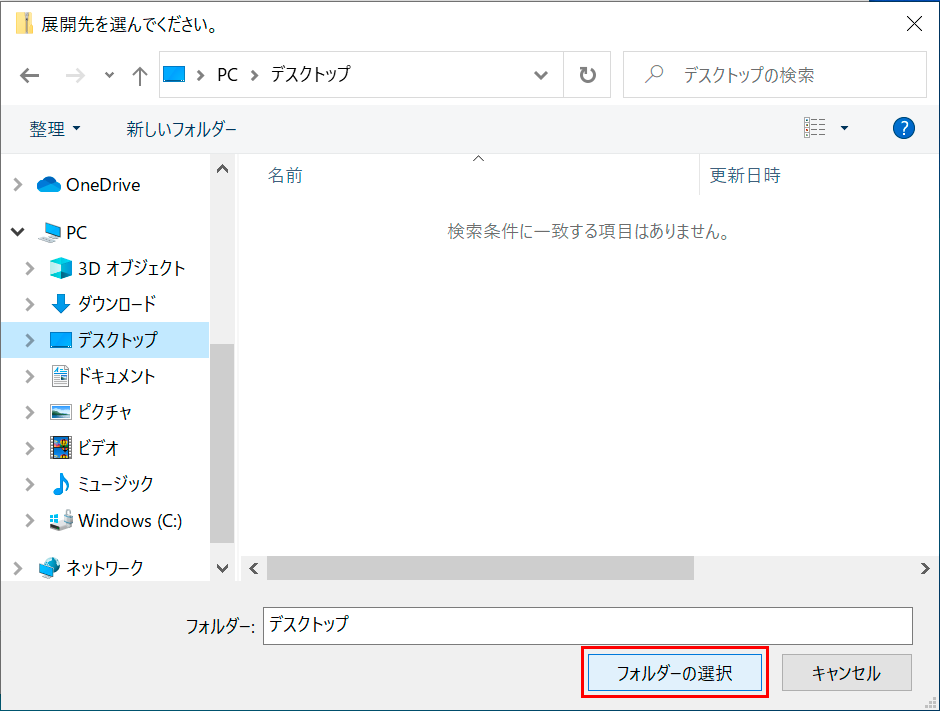Expand the デスクトップ tree node
The image size is (940, 711).
click(x=30, y=340)
